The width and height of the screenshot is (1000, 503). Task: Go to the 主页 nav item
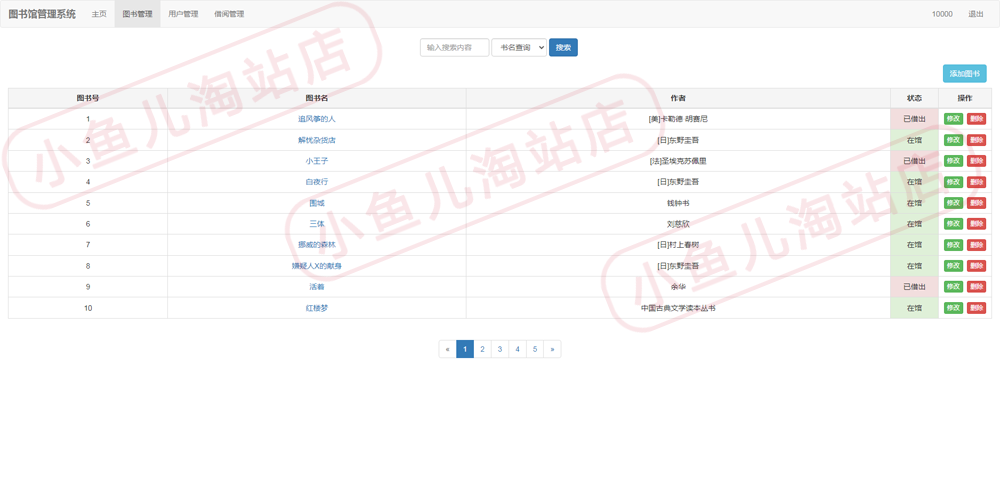coord(99,14)
